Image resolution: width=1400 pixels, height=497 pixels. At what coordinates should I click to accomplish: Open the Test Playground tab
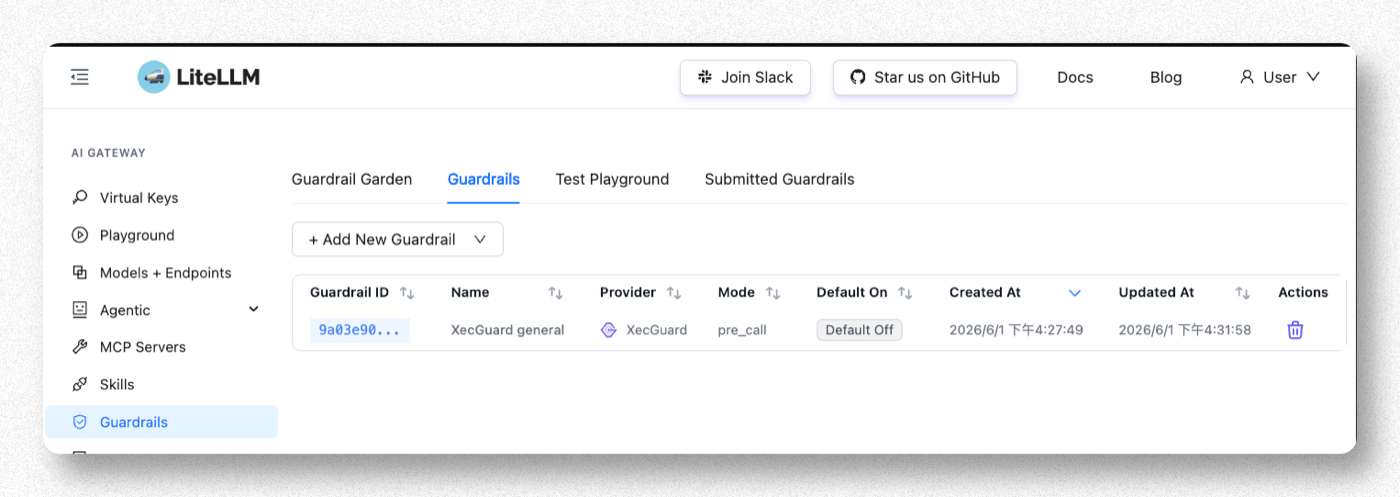tap(612, 180)
